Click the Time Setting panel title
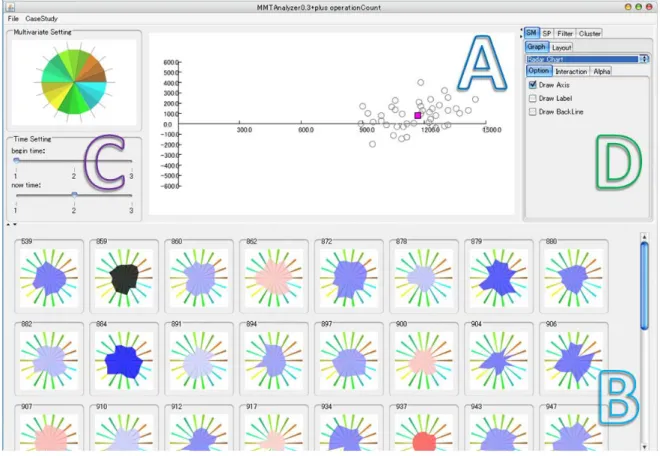This screenshot has width=660, height=456. coord(32,139)
